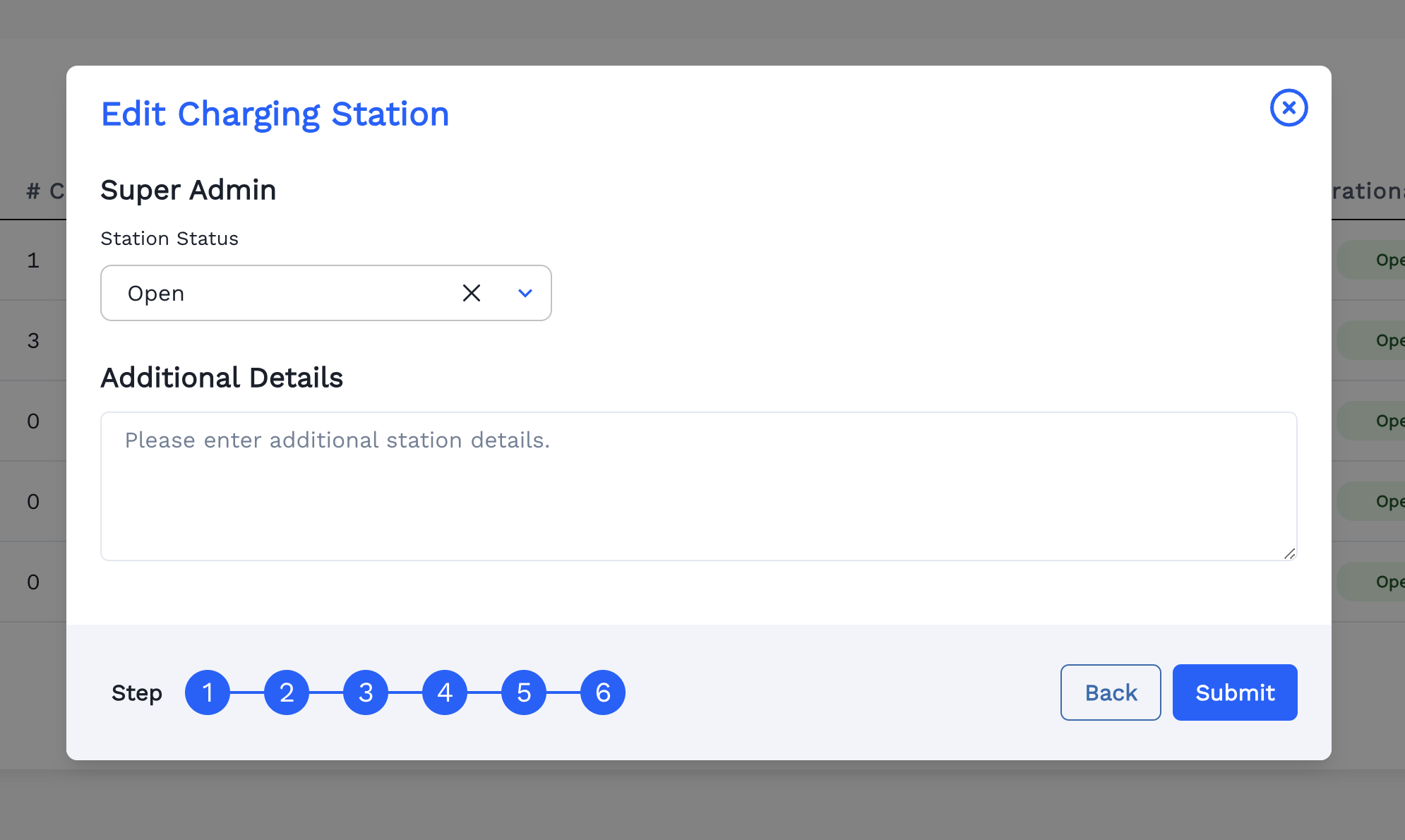Click the circled X close icon
Image resolution: width=1405 pixels, height=840 pixels.
point(1289,108)
